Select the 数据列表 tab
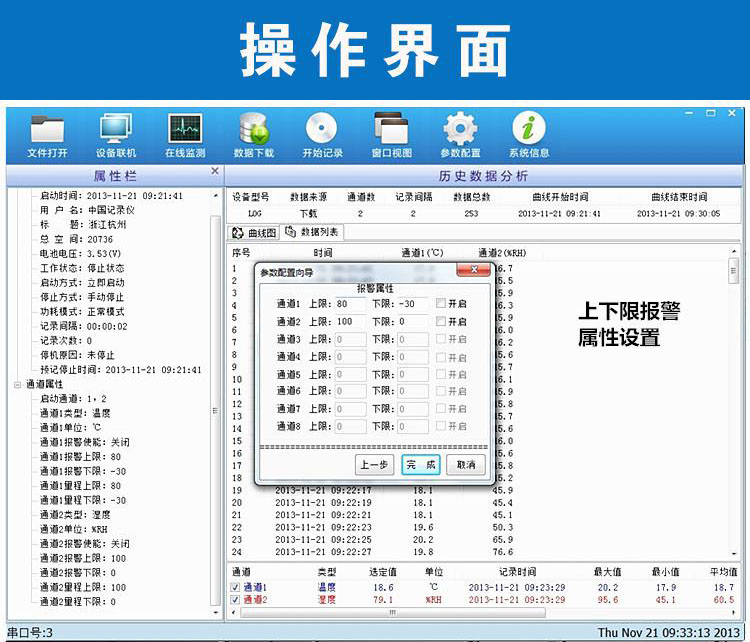The image size is (750, 642). click(x=312, y=232)
